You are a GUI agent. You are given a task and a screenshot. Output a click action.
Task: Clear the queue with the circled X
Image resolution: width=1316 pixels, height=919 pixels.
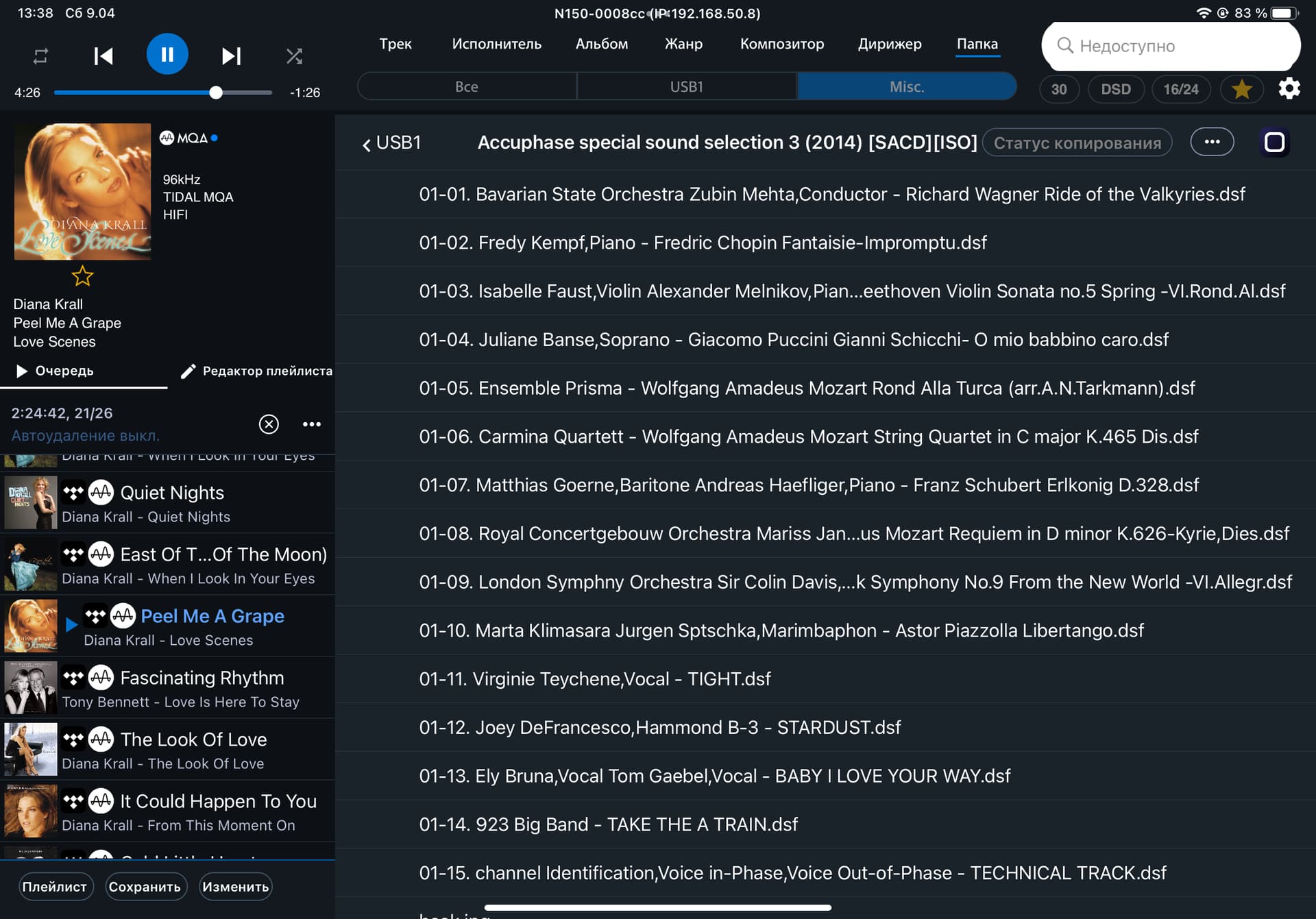click(269, 424)
